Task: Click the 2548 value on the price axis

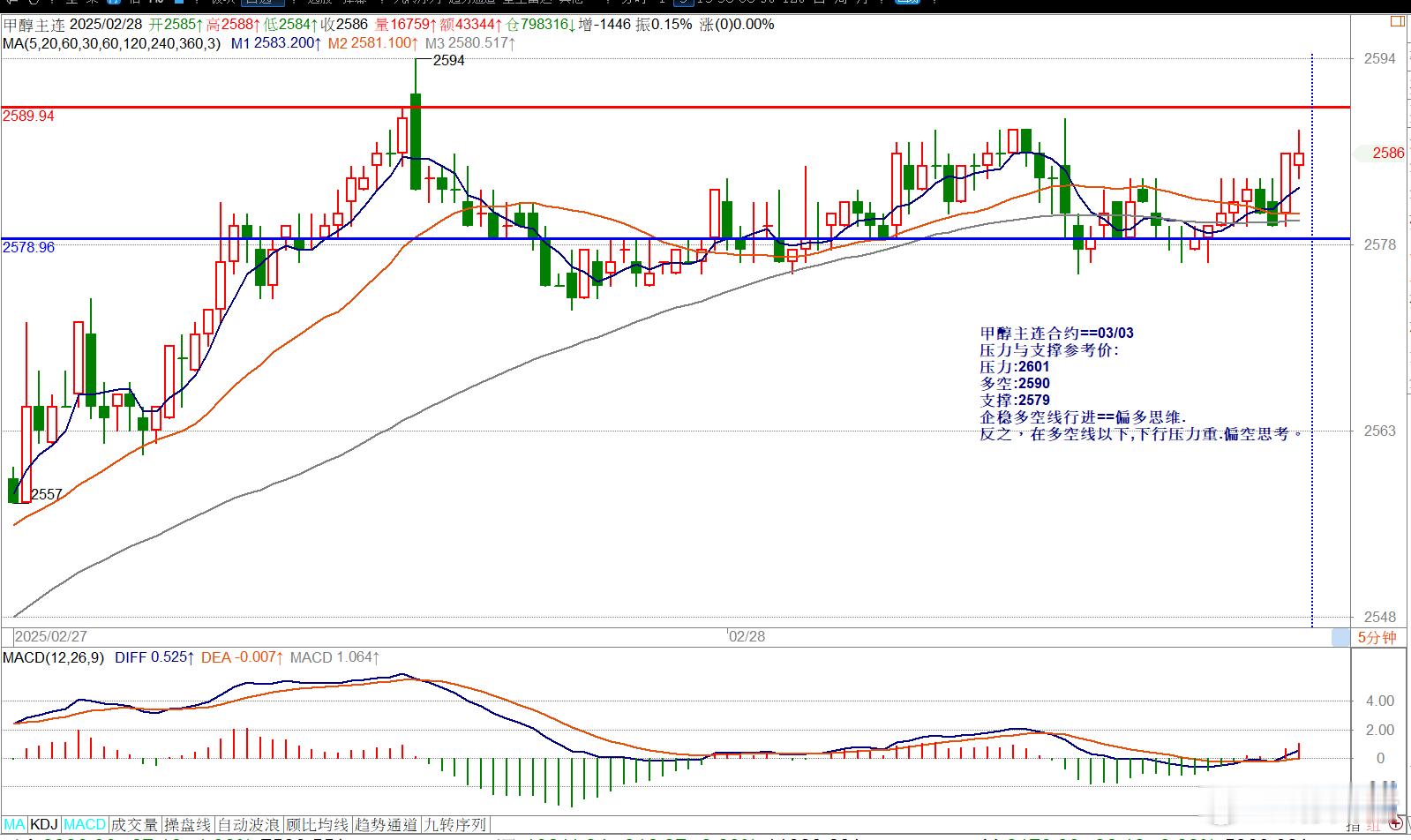Action: [1380, 617]
